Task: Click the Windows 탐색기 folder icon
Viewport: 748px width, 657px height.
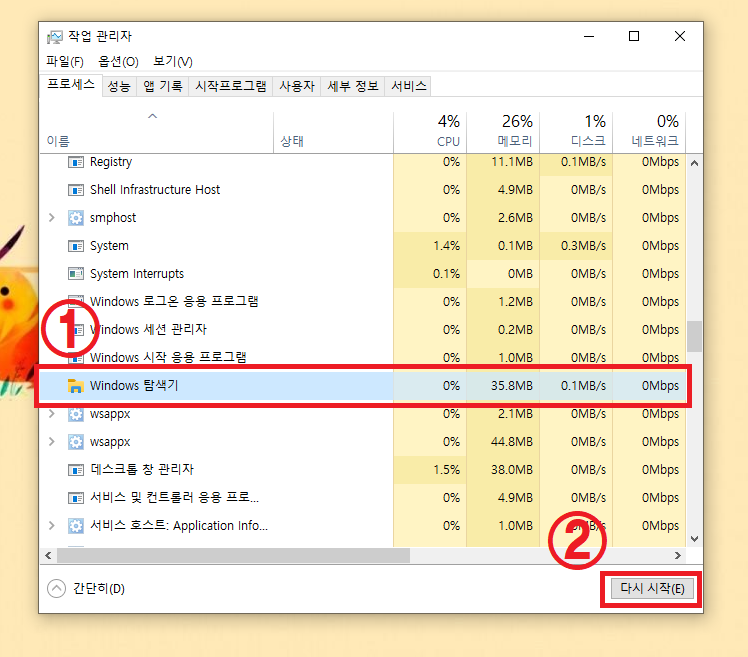Action: pyautogui.click(x=76, y=386)
